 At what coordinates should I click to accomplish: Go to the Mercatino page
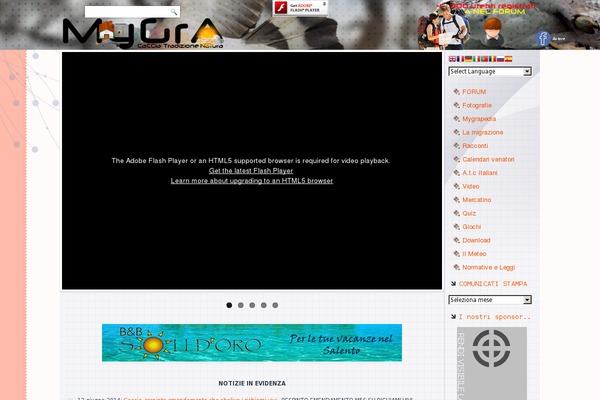point(476,200)
